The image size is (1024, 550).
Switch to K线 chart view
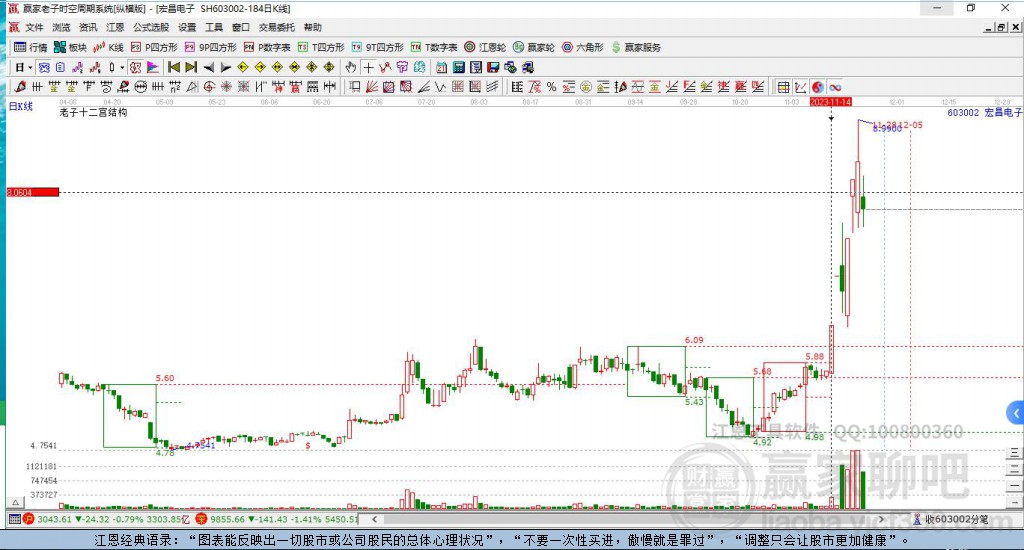click(x=108, y=47)
